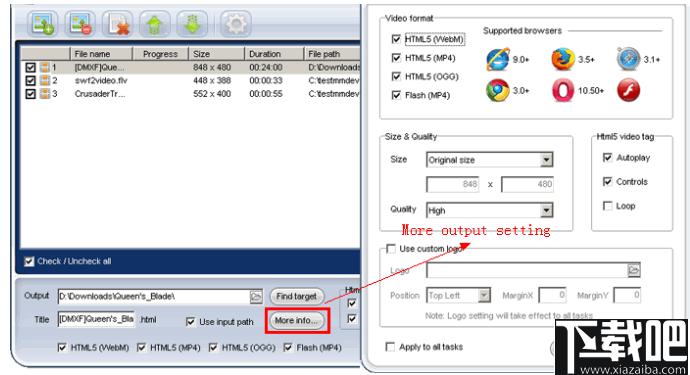The height and width of the screenshot is (375, 690).
Task: Move item down with green down arrow
Action: [x=192, y=24]
